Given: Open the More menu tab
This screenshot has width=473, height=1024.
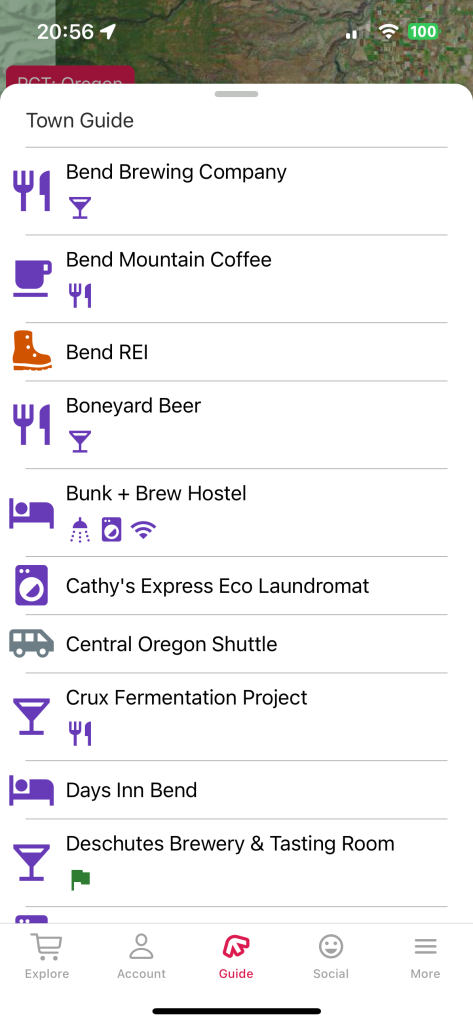Looking at the screenshot, I should click(425, 957).
